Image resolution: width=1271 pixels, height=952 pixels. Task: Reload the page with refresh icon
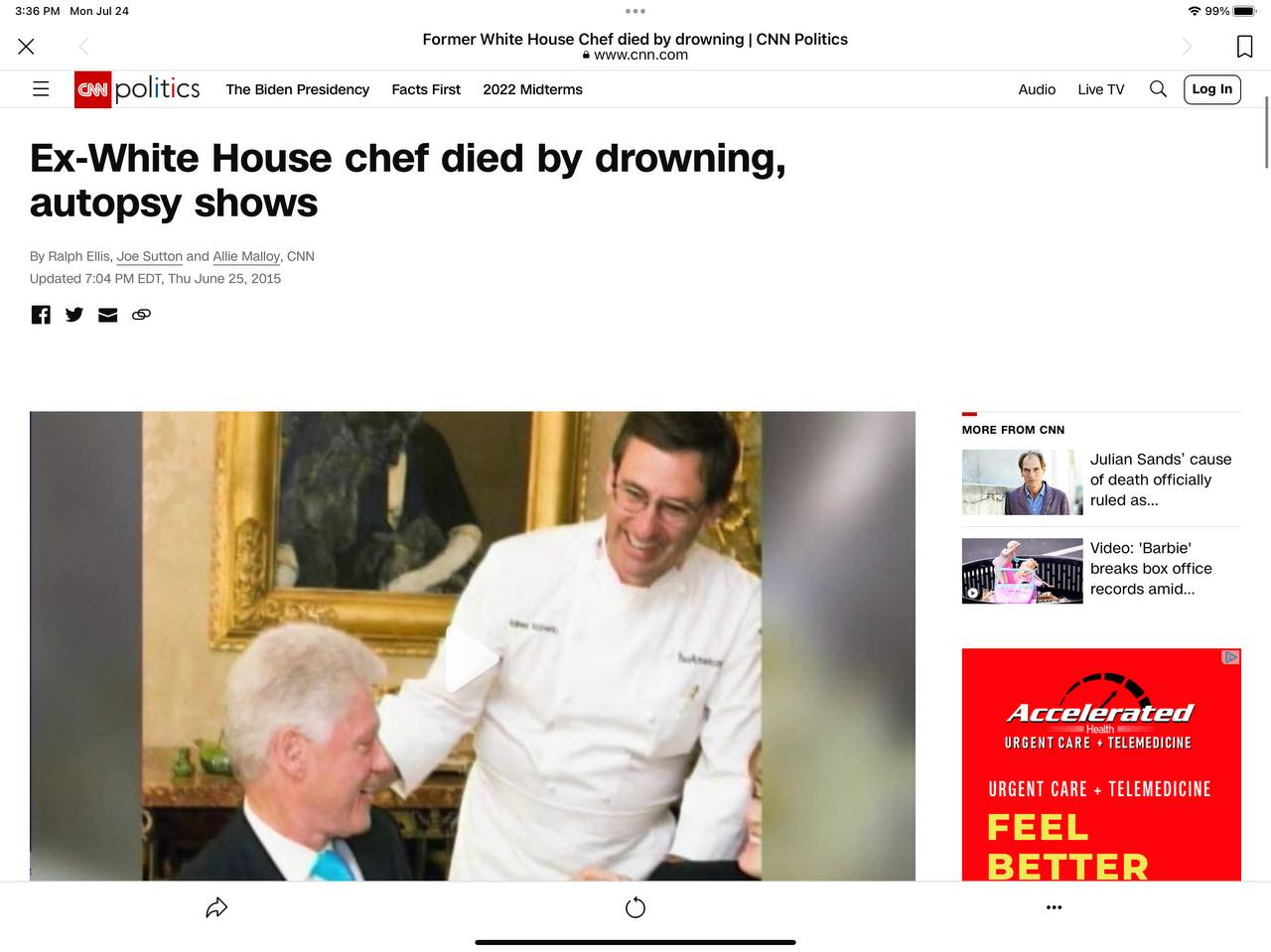(635, 907)
